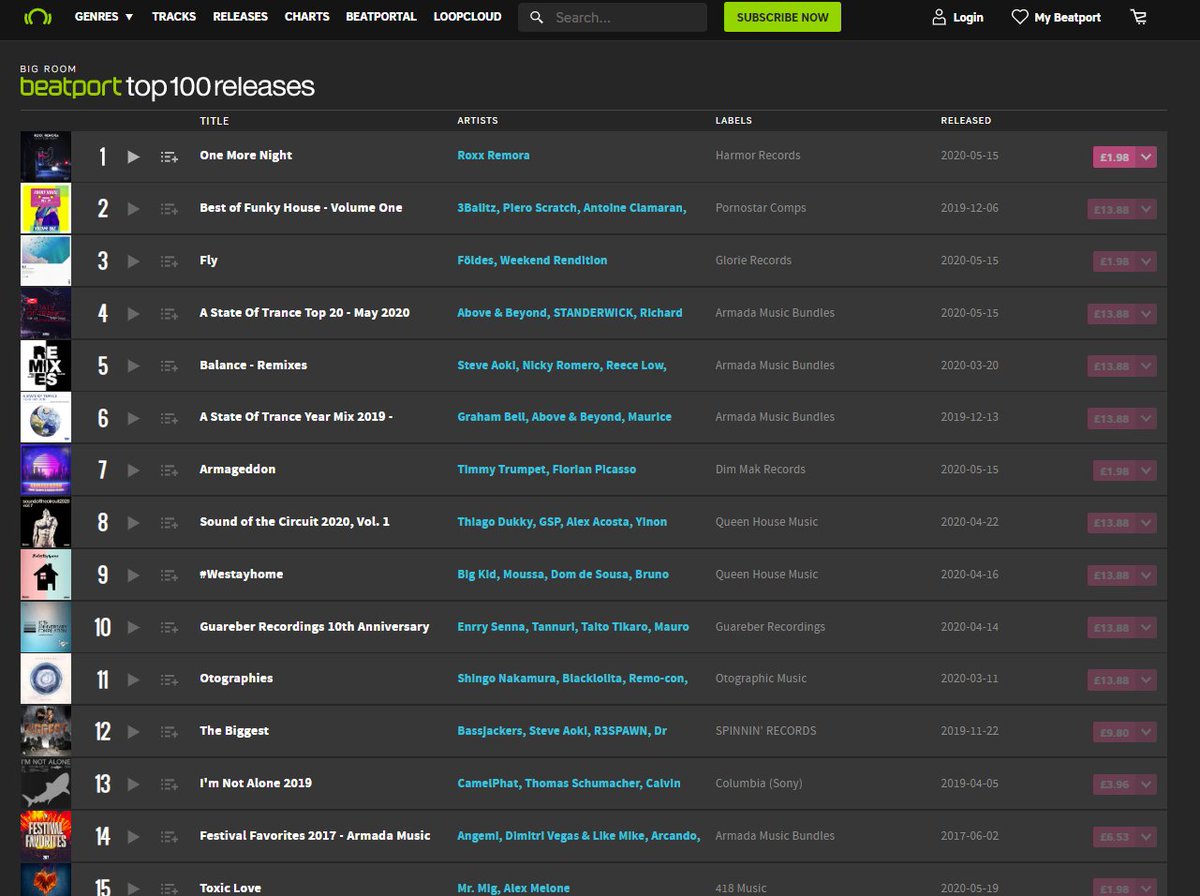Add Balance - Remixes to queue
Screen dimensions: 1200x896
(169, 366)
